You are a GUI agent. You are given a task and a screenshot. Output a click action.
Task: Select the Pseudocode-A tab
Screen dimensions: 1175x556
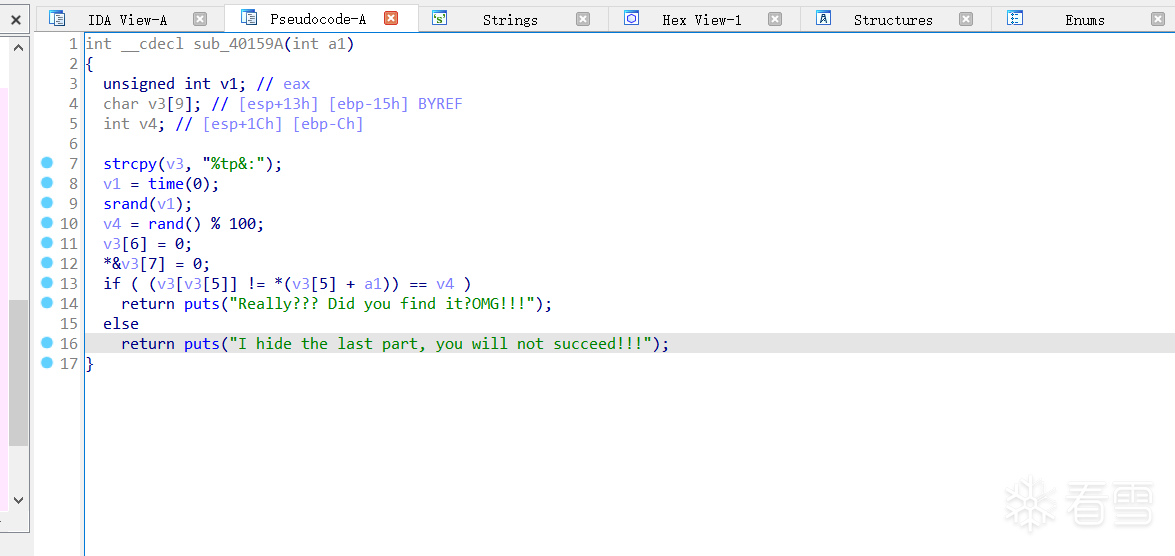point(318,19)
